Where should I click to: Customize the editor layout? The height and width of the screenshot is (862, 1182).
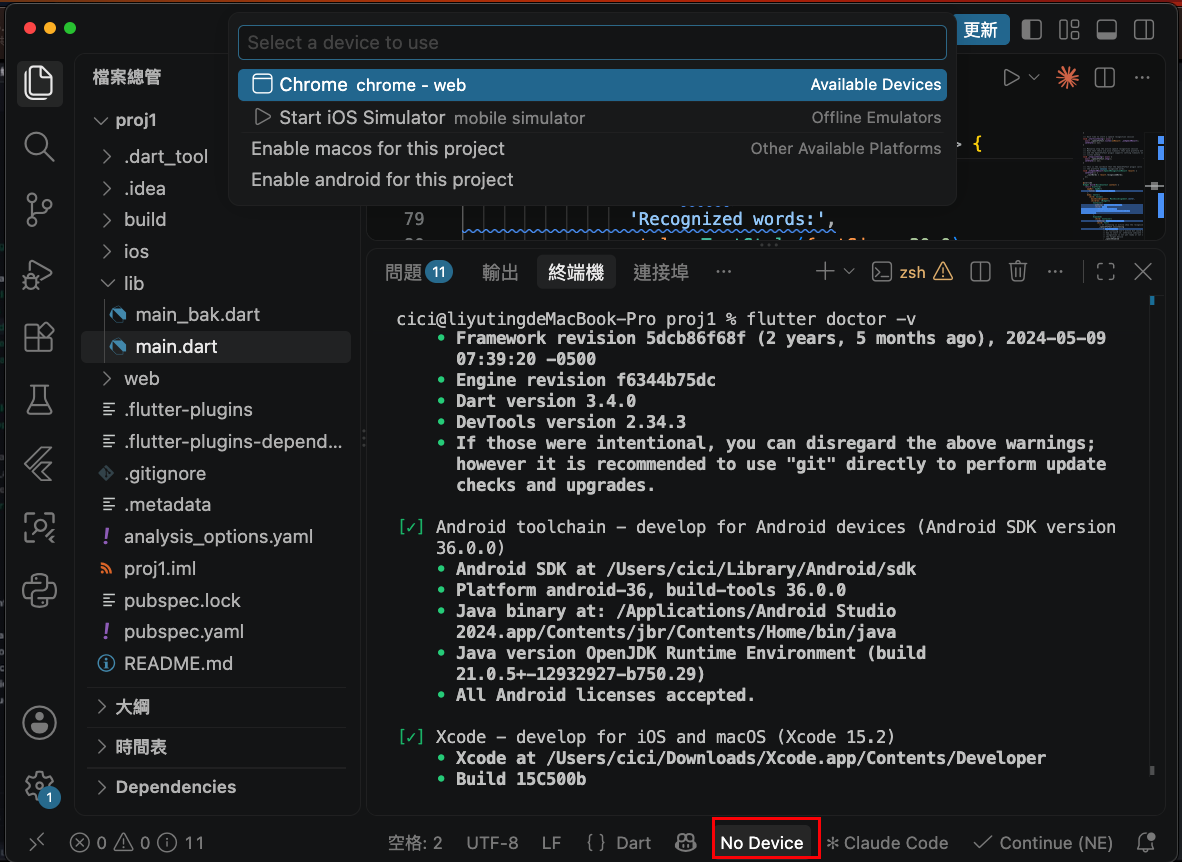pos(1069,29)
